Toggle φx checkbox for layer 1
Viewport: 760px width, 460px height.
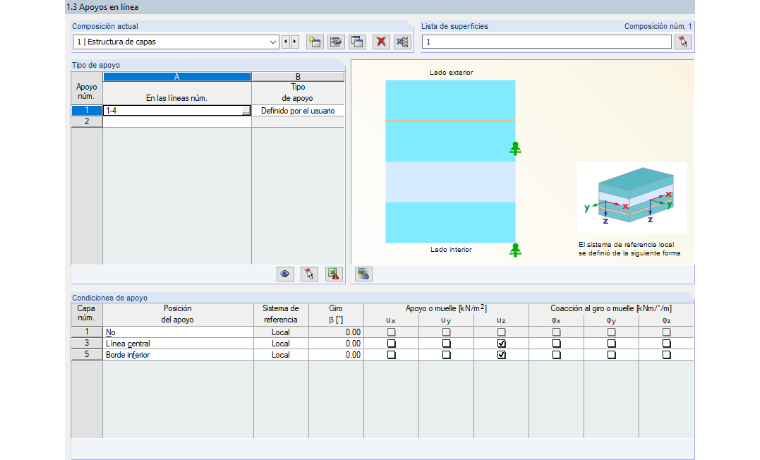[556, 333]
